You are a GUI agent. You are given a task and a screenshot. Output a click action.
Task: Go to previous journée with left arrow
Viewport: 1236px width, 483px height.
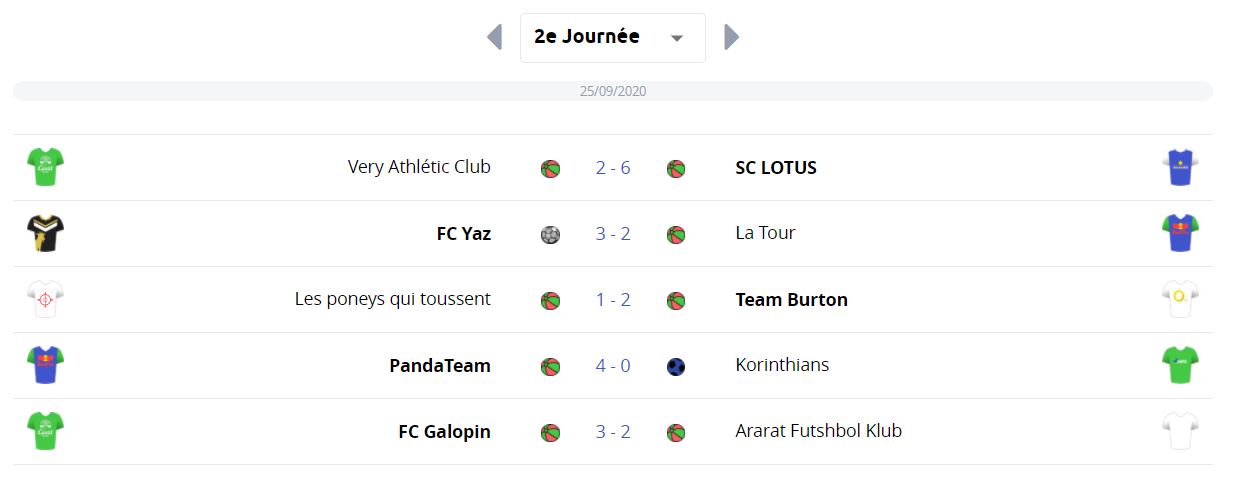click(494, 38)
